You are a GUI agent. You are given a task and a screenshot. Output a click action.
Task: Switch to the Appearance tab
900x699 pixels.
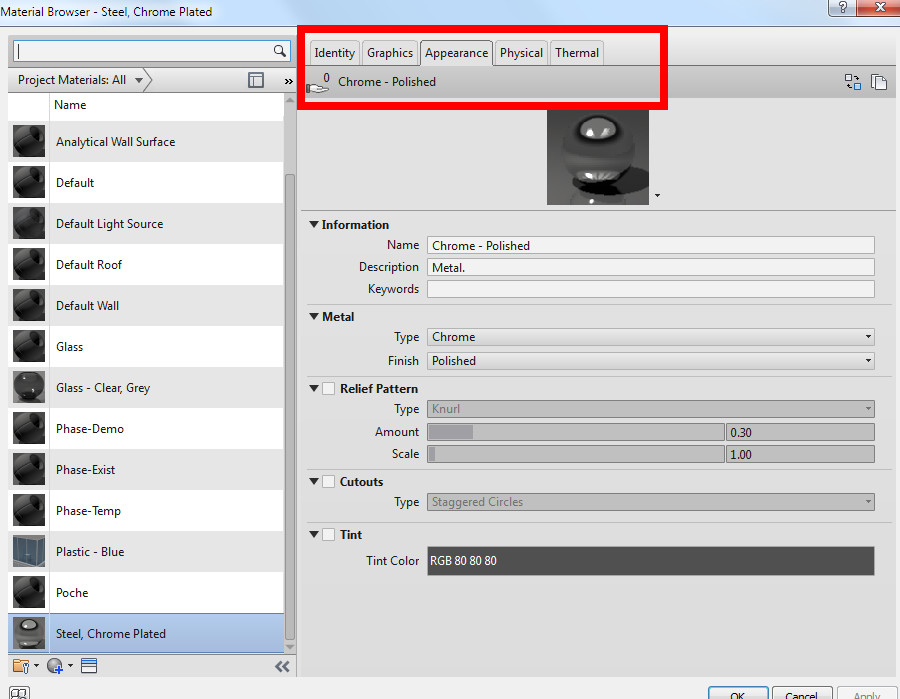click(x=456, y=53)
